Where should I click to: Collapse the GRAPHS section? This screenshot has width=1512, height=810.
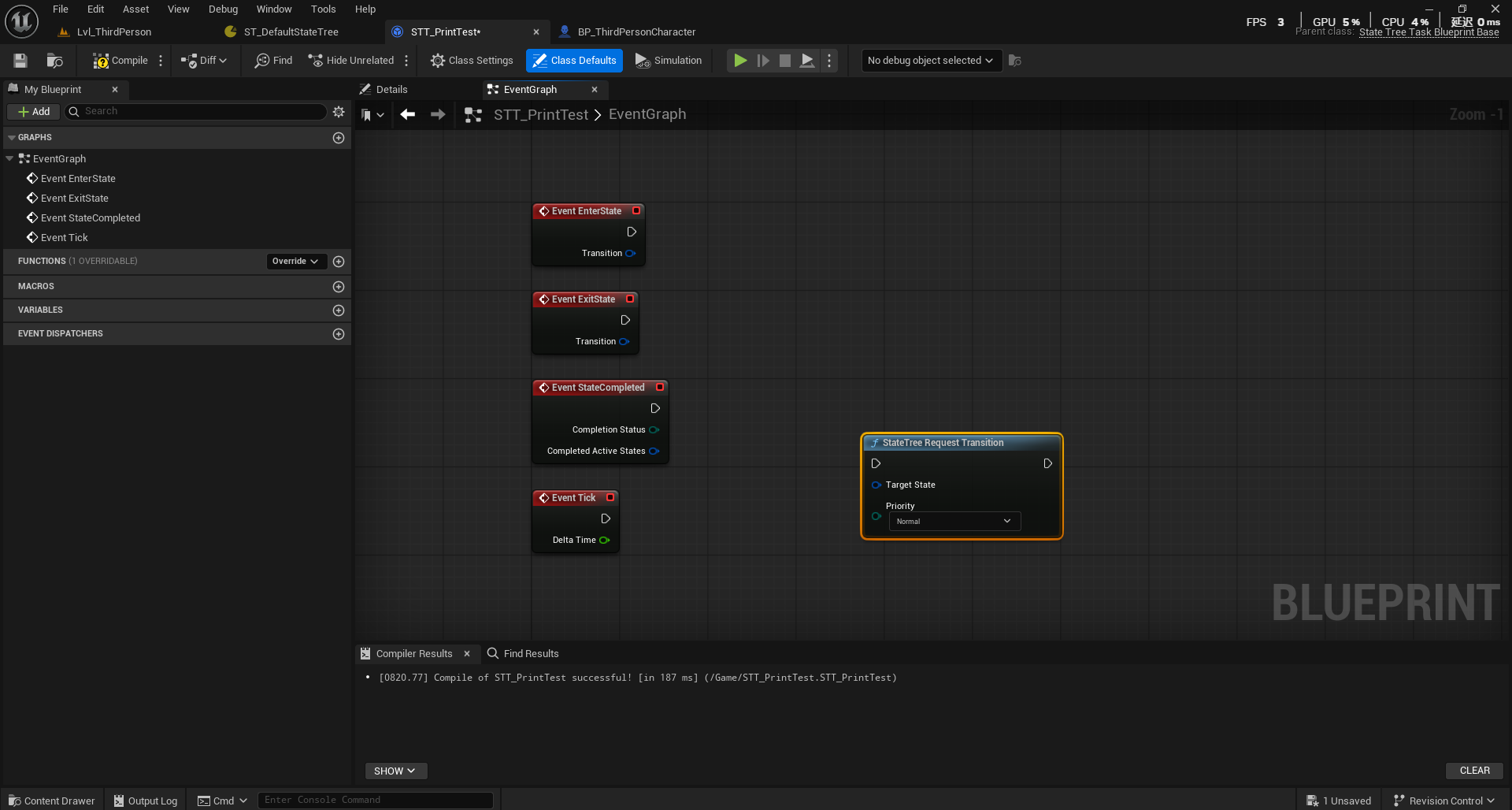(x=12, y=138)
